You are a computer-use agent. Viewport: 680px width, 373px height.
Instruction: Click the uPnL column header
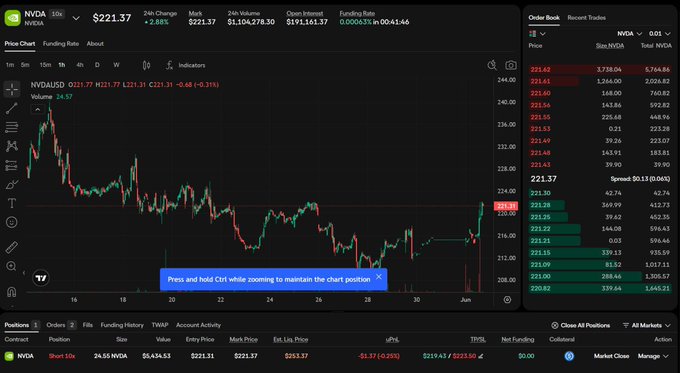[392, 340]
